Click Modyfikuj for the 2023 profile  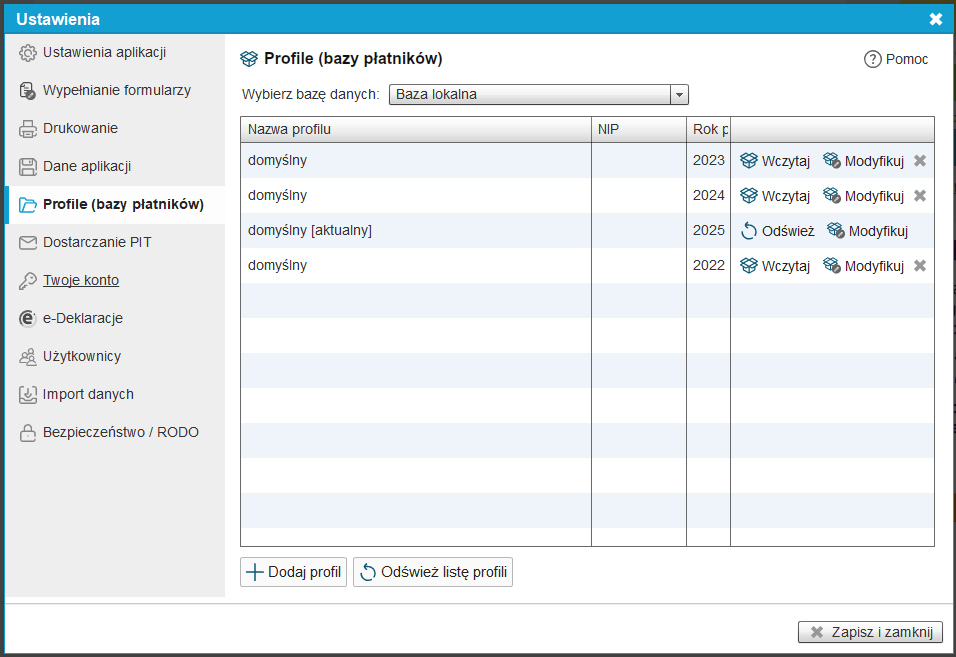click(863, 161)
